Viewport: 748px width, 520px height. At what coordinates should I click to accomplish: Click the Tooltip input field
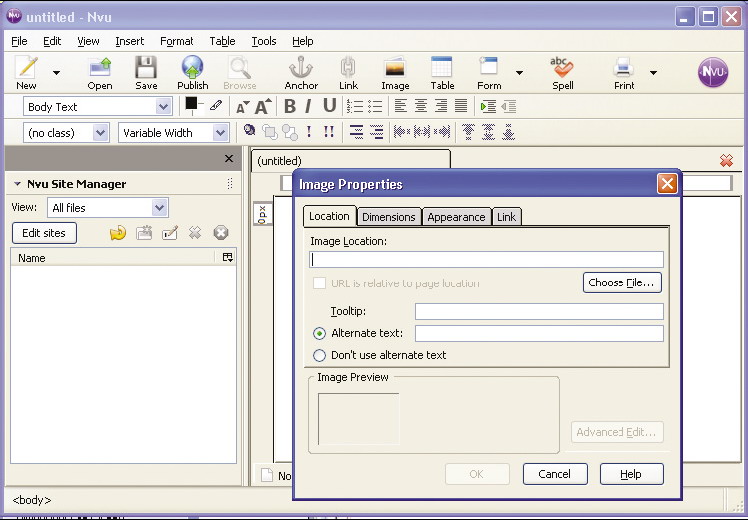click(x=539, y=312)
